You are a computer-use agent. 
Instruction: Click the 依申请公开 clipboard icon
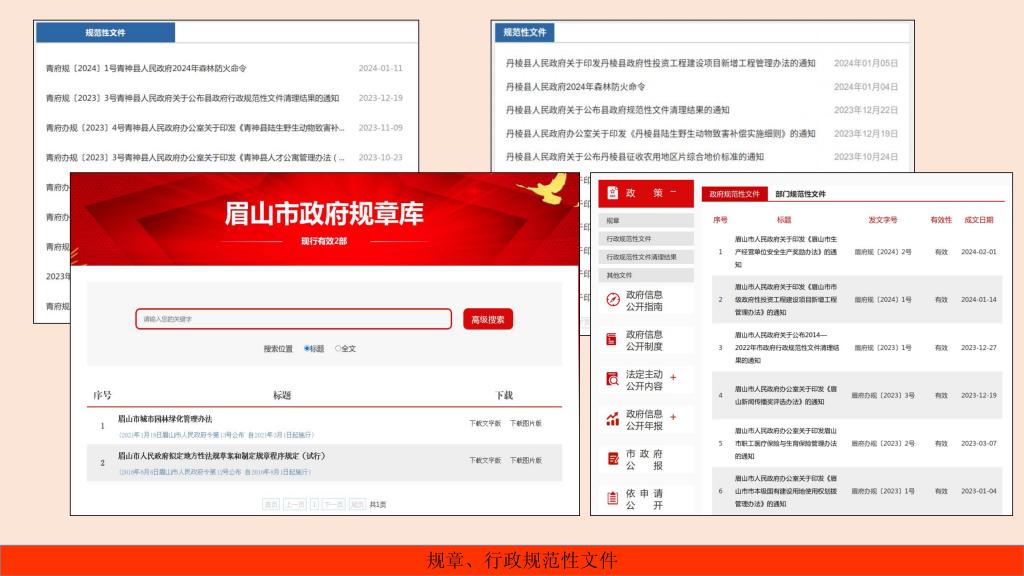[x=613, y=498]
